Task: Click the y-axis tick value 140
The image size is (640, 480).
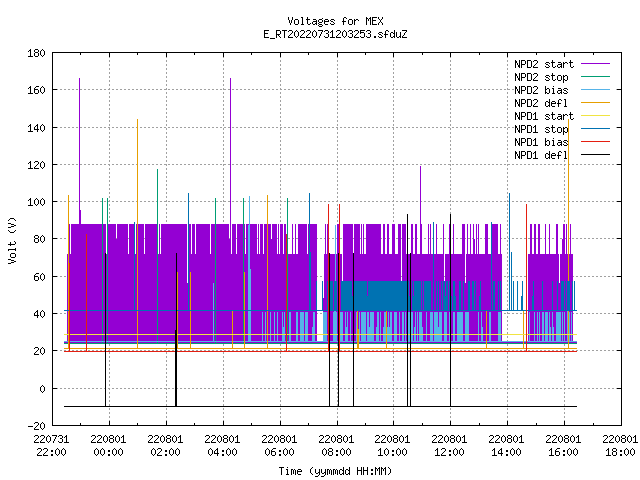Action: (x=36, y=128)
